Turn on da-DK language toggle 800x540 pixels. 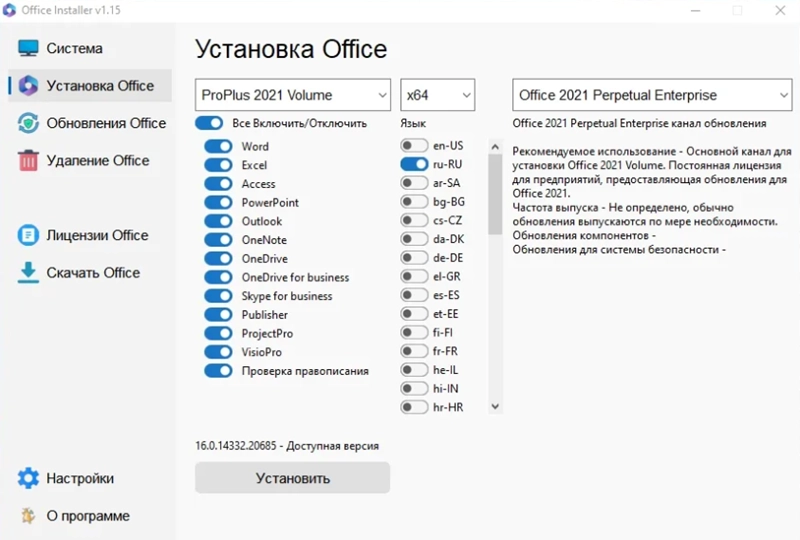[x=414, y=239]
